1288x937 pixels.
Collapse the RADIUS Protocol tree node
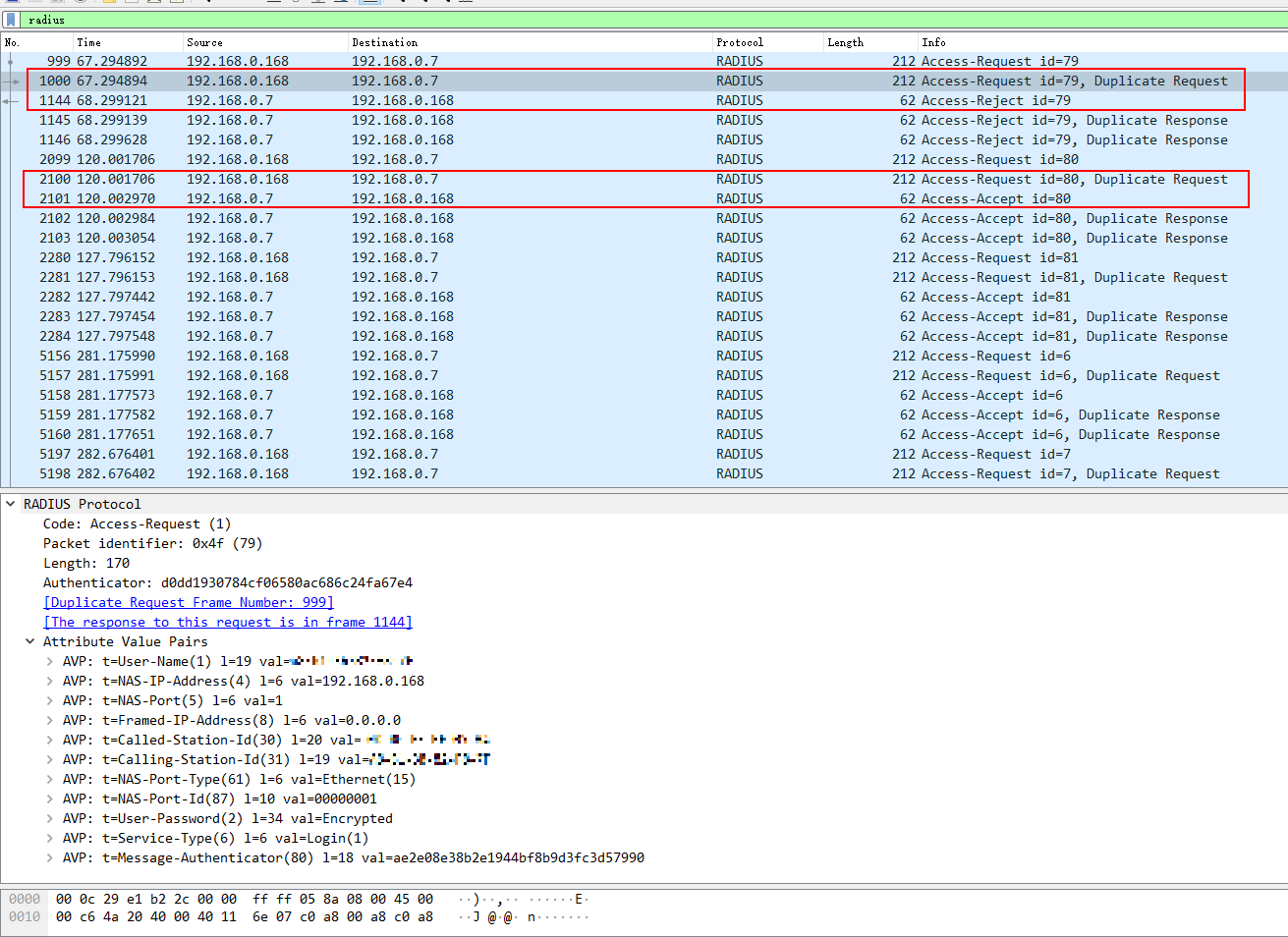point(11,504)
